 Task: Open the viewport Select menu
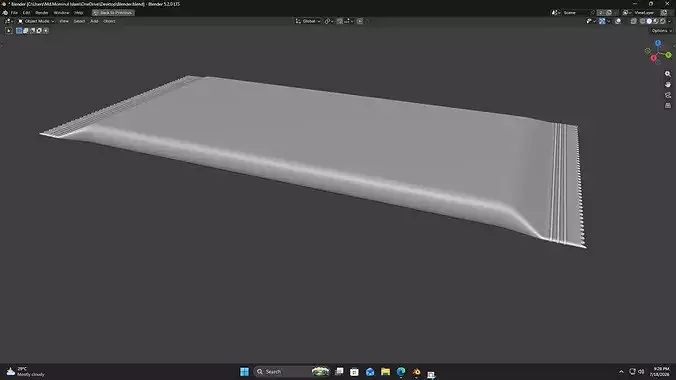click(x=79, y=21)
